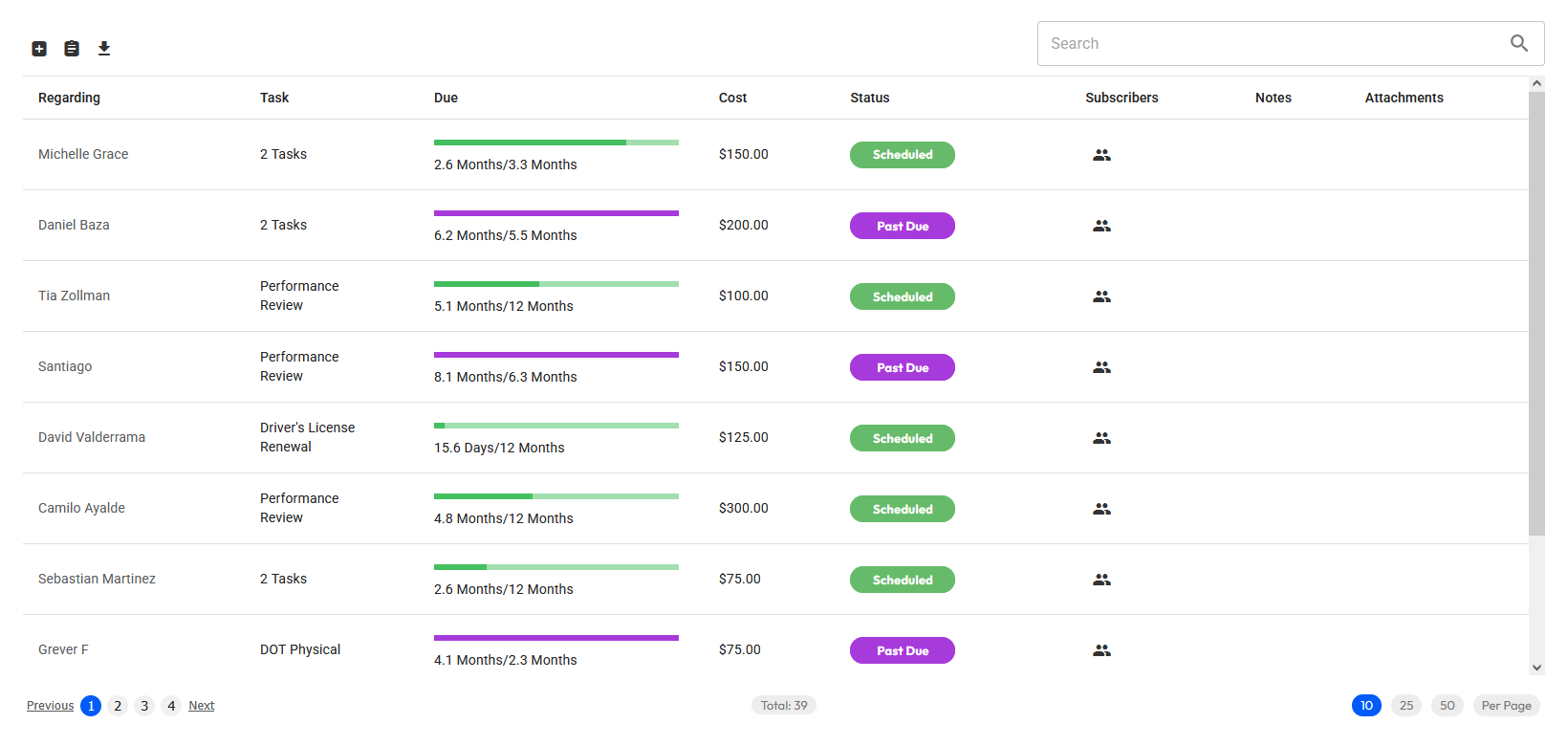1568x746 pixels.
Task: Click the Per Page label
Action: [x=1507, y=706]
